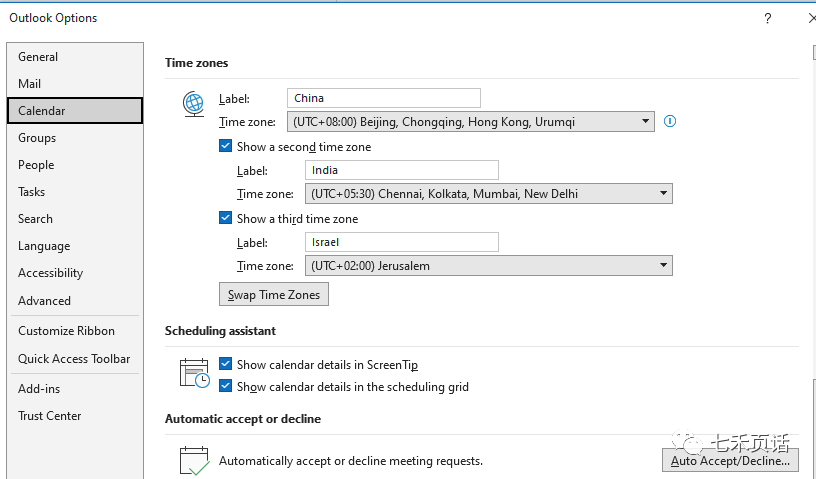This screenshot has width=816, height=479.
Task: Uncheck Show a second time zone
Action: click(225, 146)
